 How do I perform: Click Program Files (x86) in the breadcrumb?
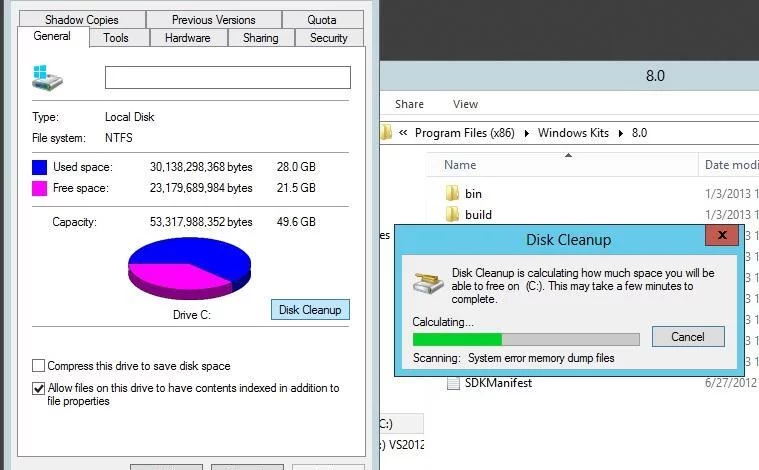[465, 133]
